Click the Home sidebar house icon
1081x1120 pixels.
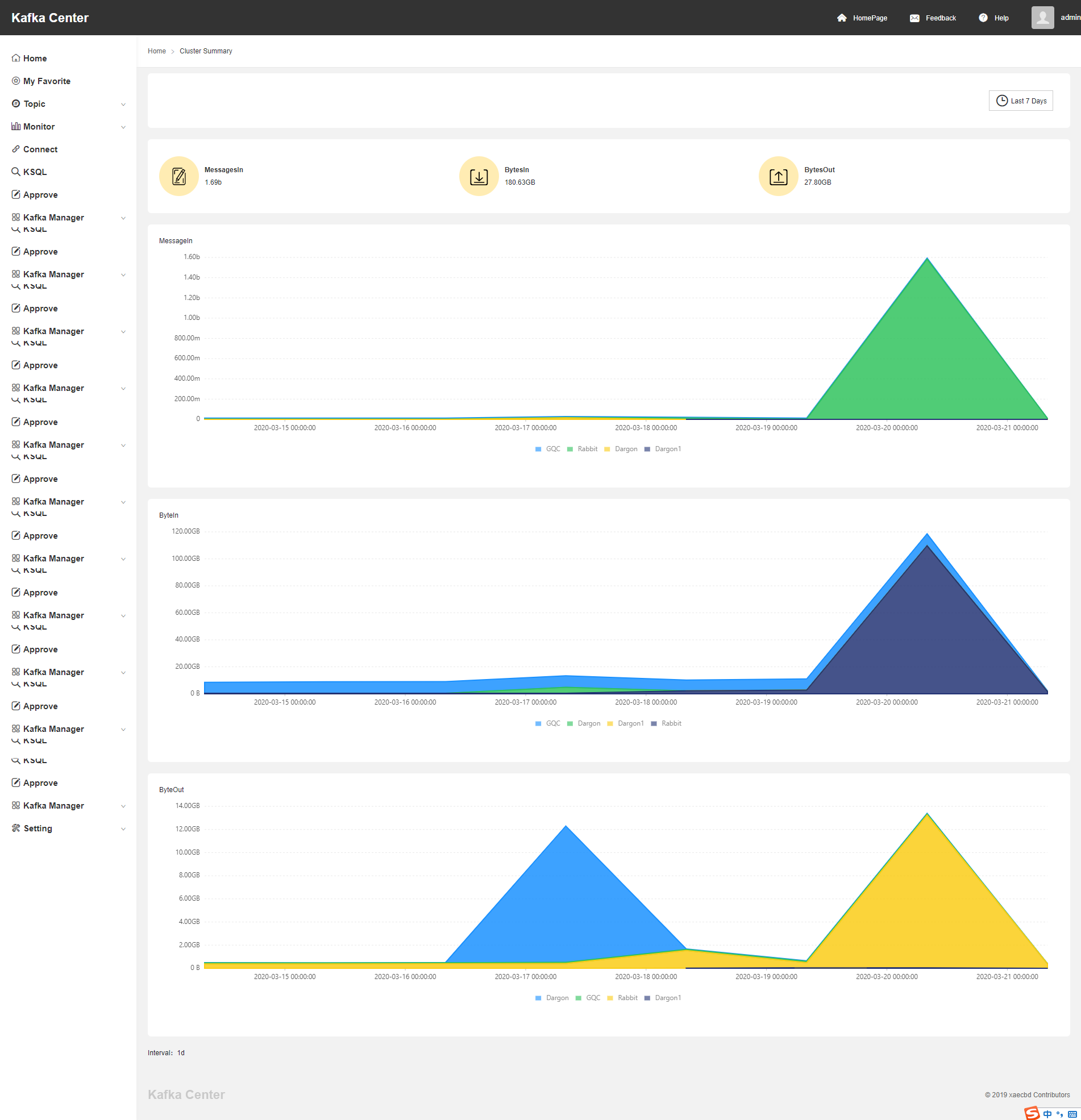pos(16,58)
